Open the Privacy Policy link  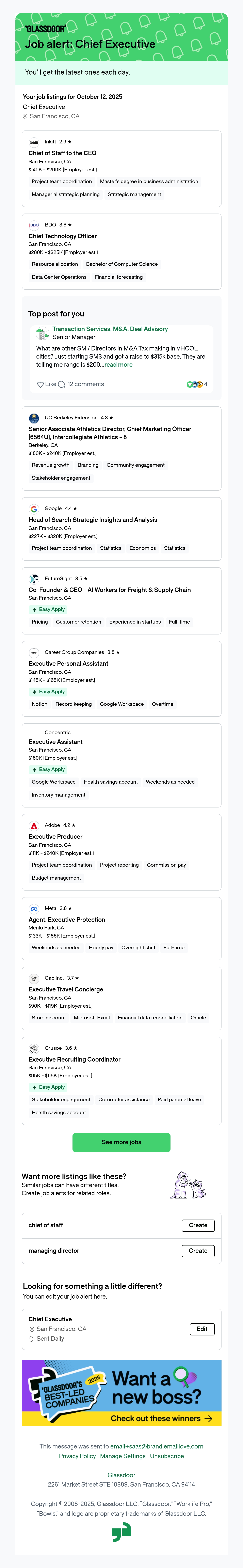coord(77,1456)
